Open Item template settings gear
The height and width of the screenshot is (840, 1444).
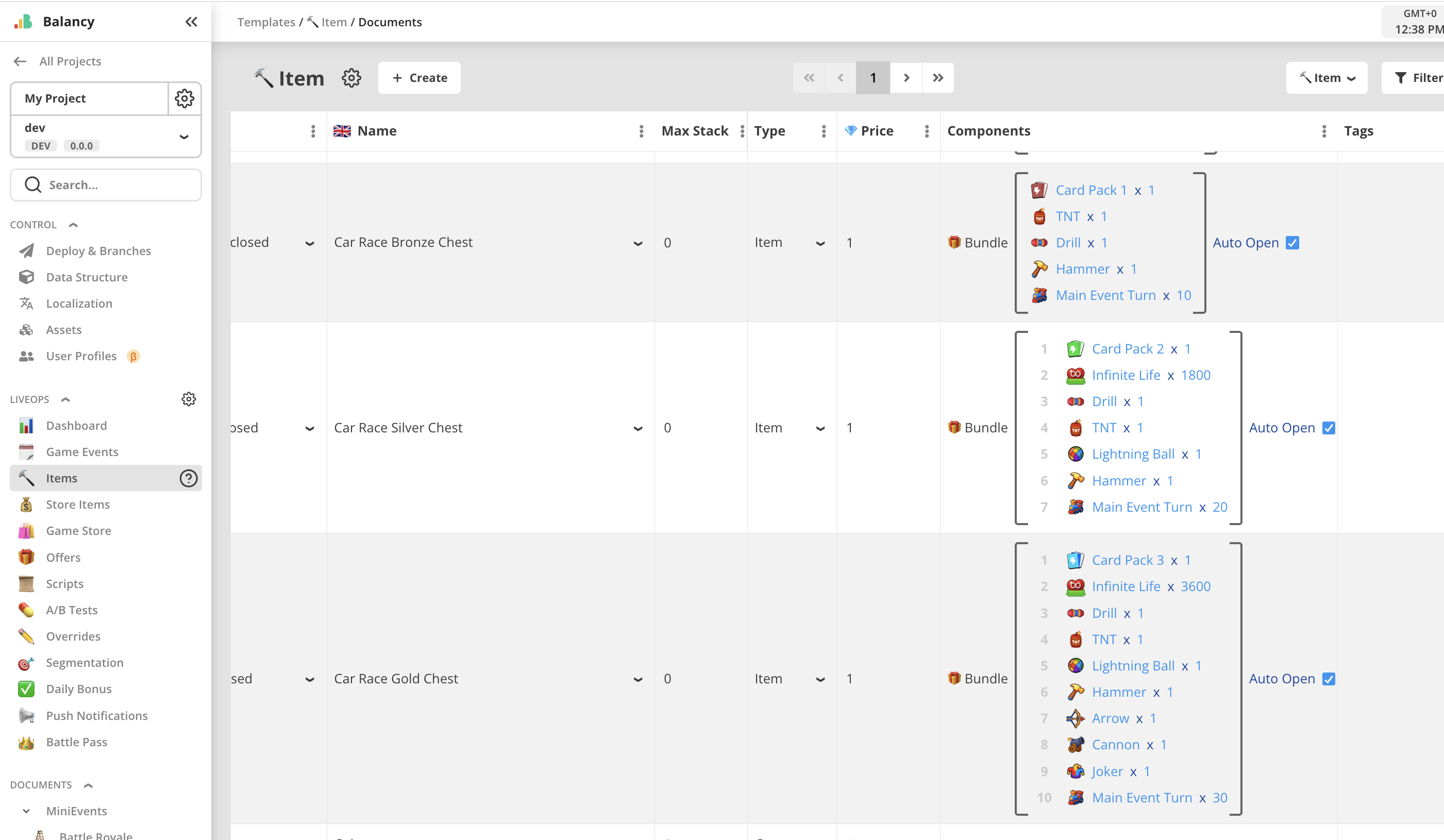pos(351,78)
